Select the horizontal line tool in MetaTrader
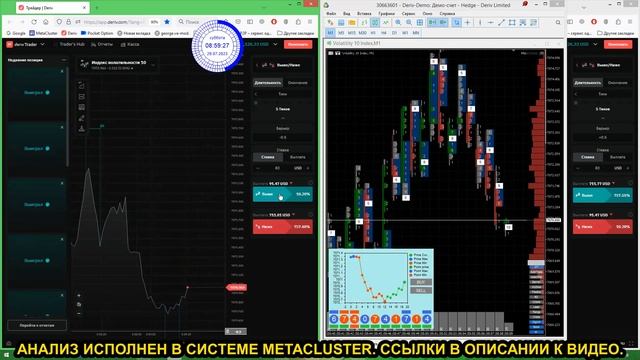The height and width of the screenshot is (360, 640). [491, 23]
